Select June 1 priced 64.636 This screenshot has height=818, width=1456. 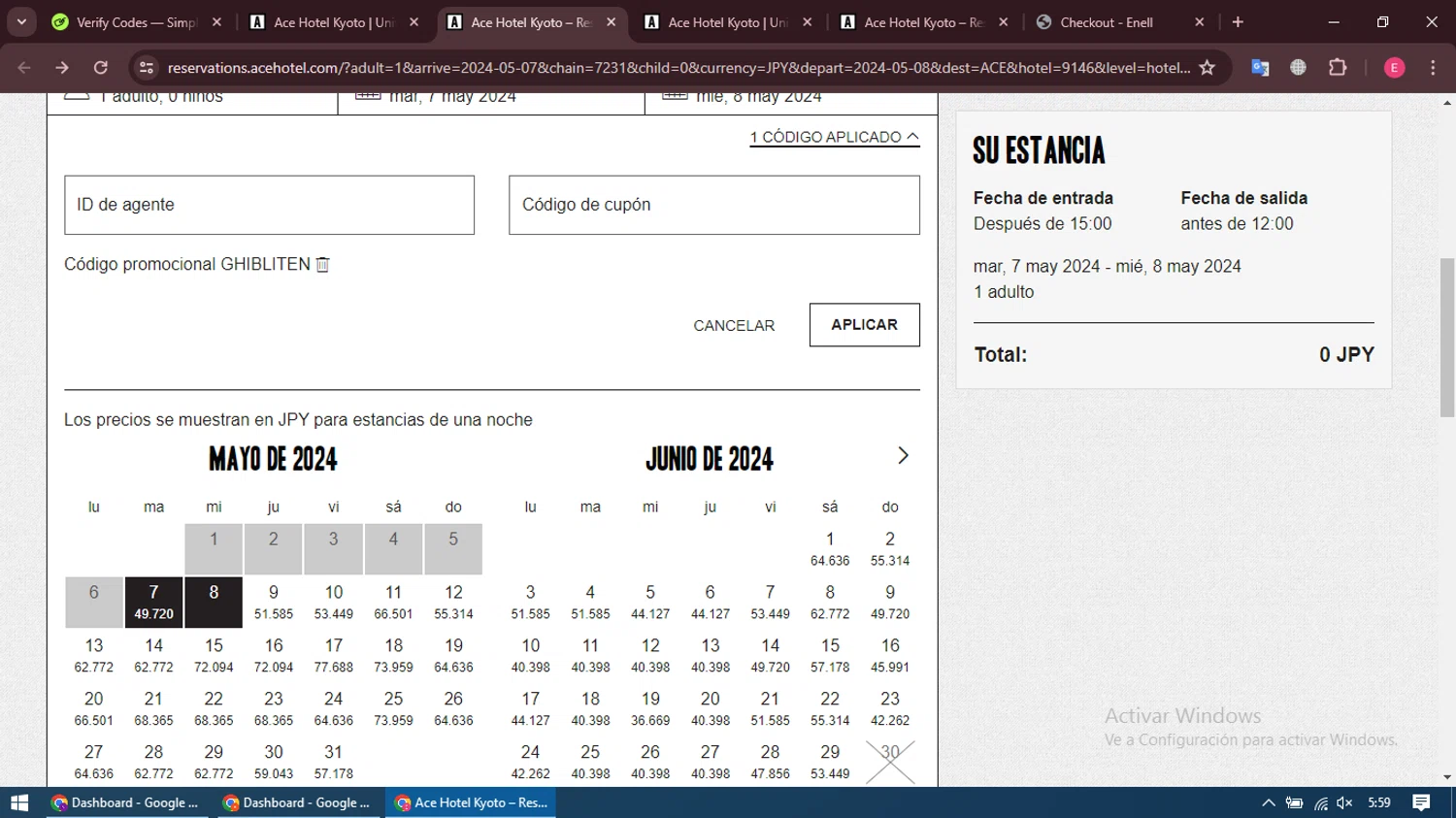pyautogui.click(x=830, y=549)
